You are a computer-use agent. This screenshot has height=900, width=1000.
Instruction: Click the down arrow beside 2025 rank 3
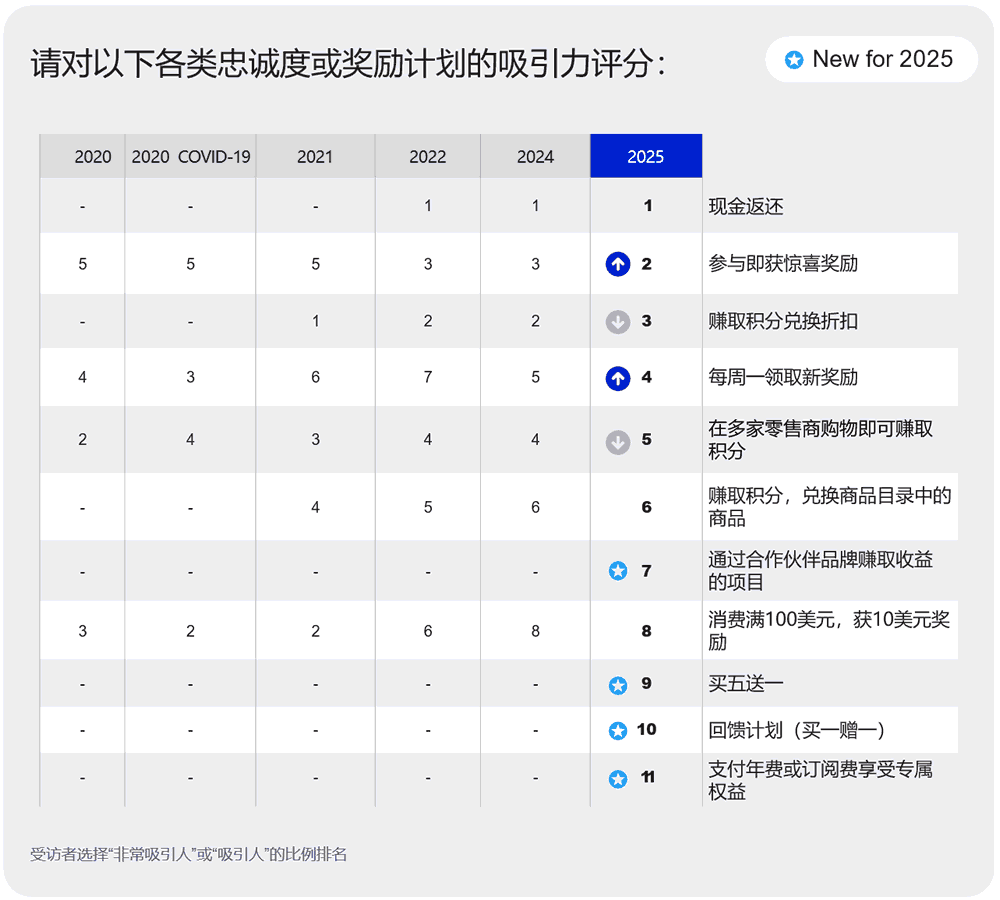tap(618, 320)
